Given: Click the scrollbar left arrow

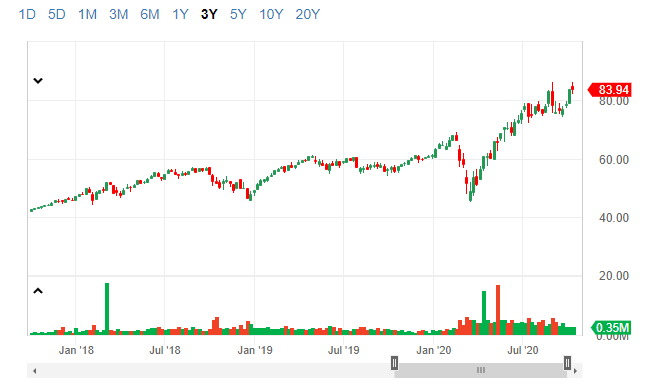Looking at the screenshot, I should tap(35, 371).
